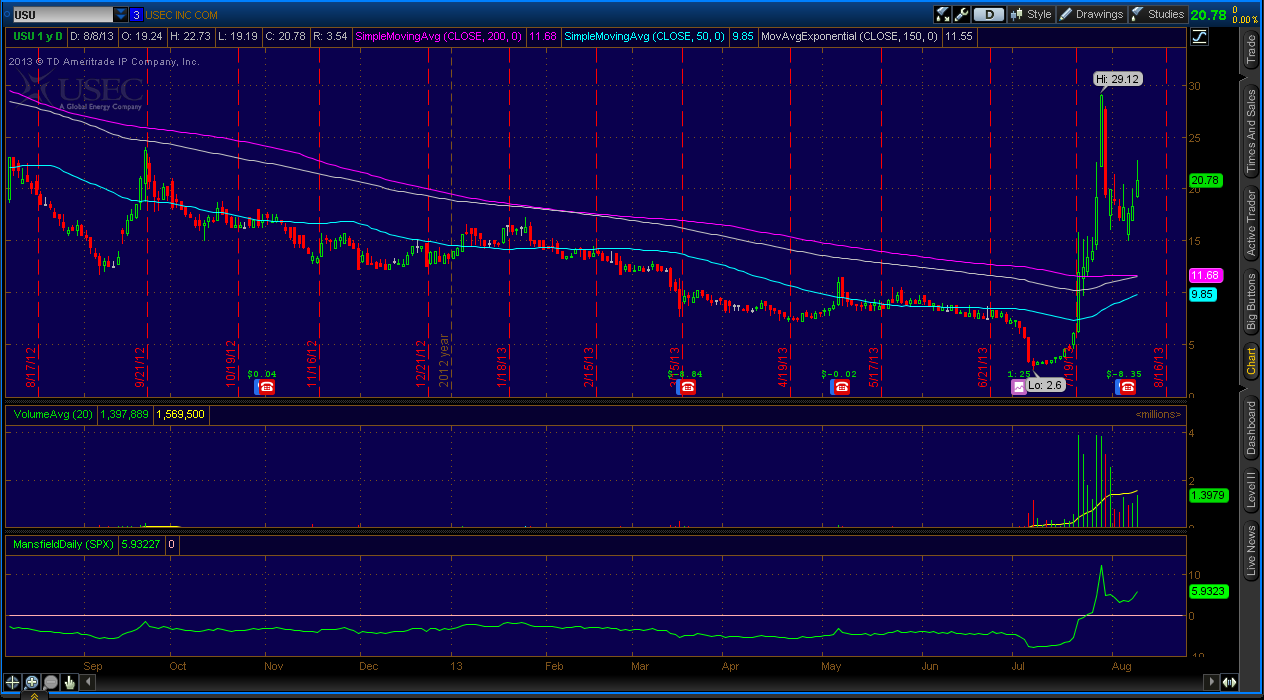
Task: Select the pan hand tool
Action: pos(69,682)
